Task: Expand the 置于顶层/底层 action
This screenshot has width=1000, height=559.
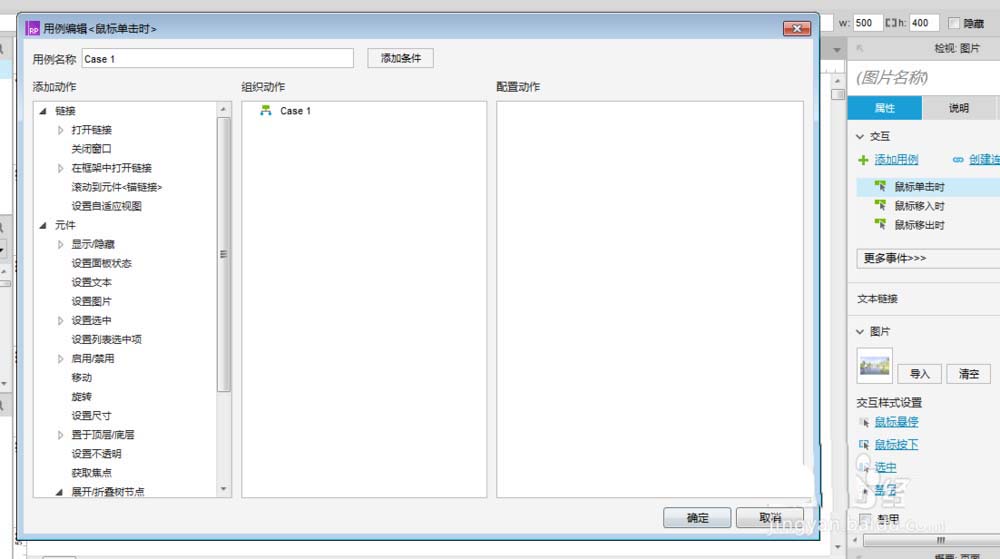Action: pyautogui.click(x=61, y=435)
